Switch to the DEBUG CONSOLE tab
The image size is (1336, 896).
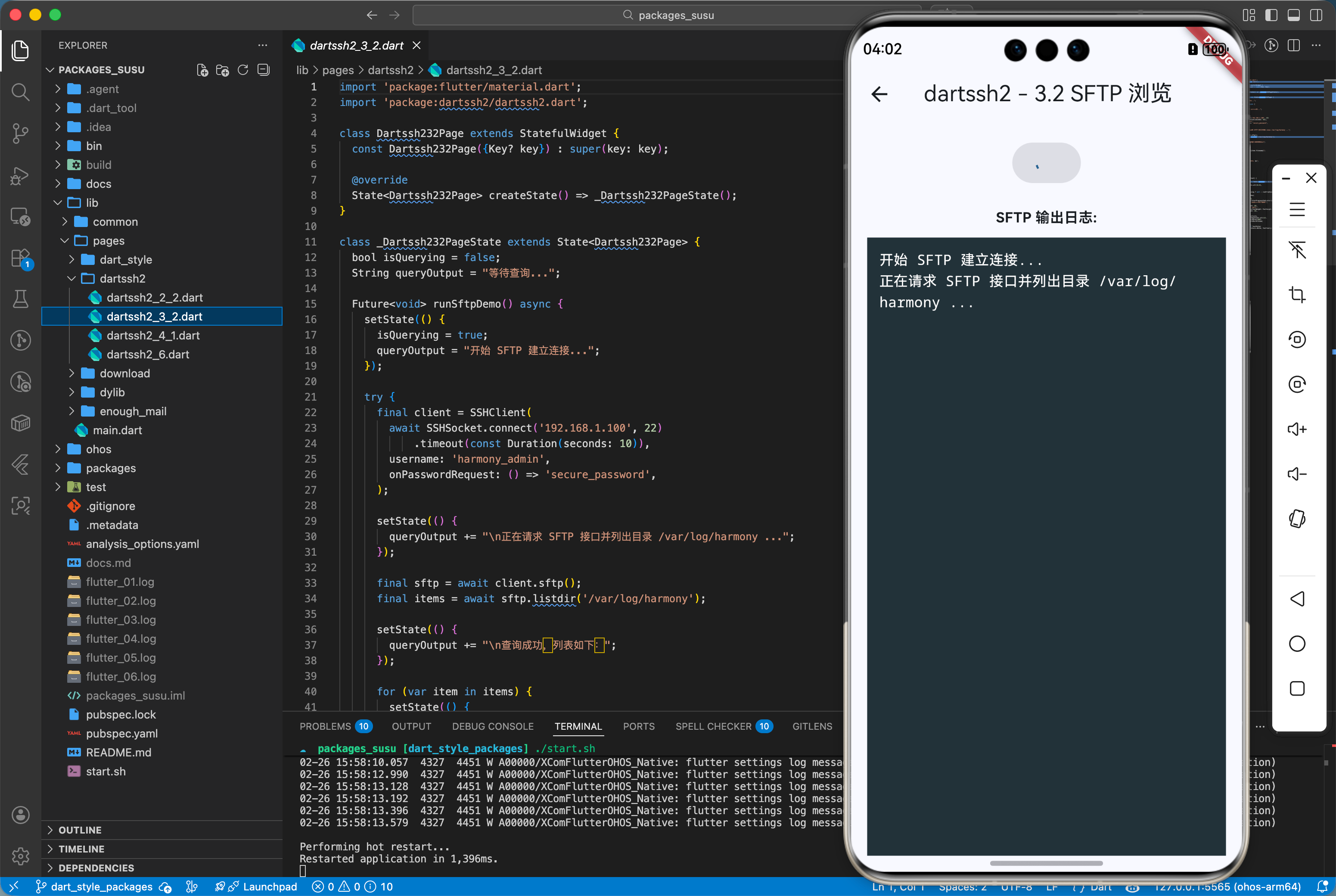[x=492, y=726]
